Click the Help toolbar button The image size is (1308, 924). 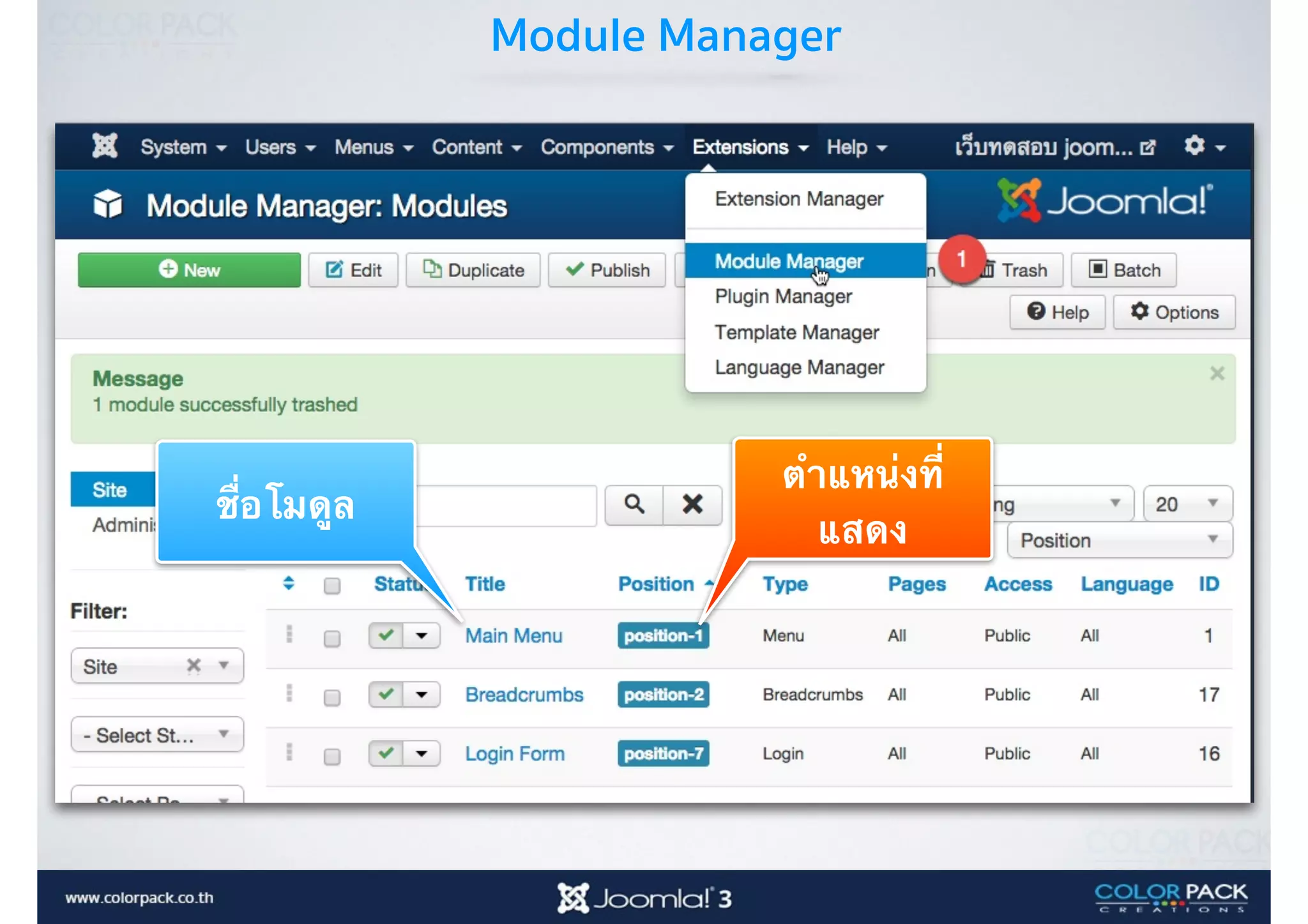pos(1058,312)
